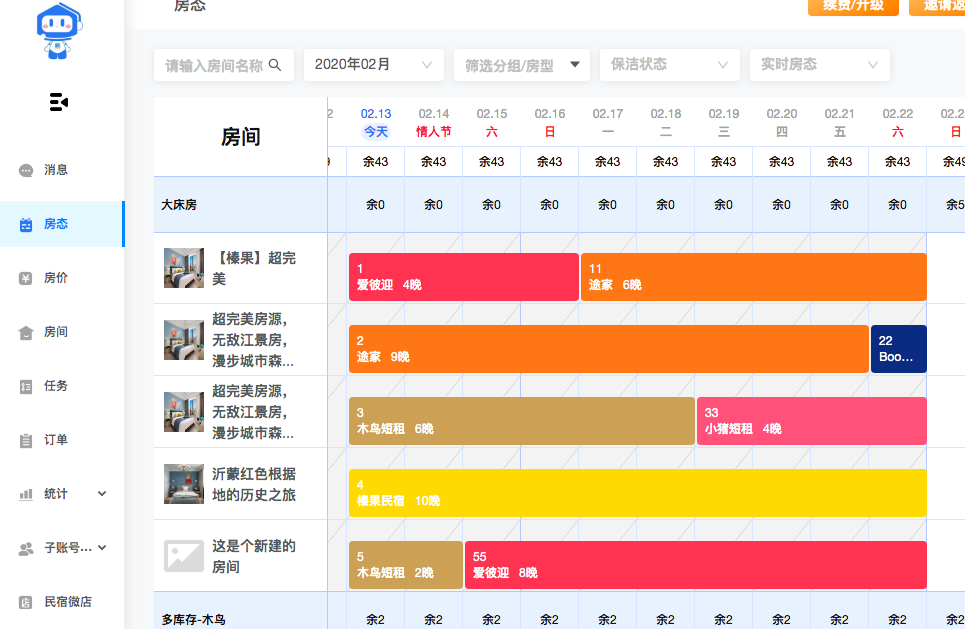Open 消息 menu item
The image size is (965, 629).
point(62,170)
